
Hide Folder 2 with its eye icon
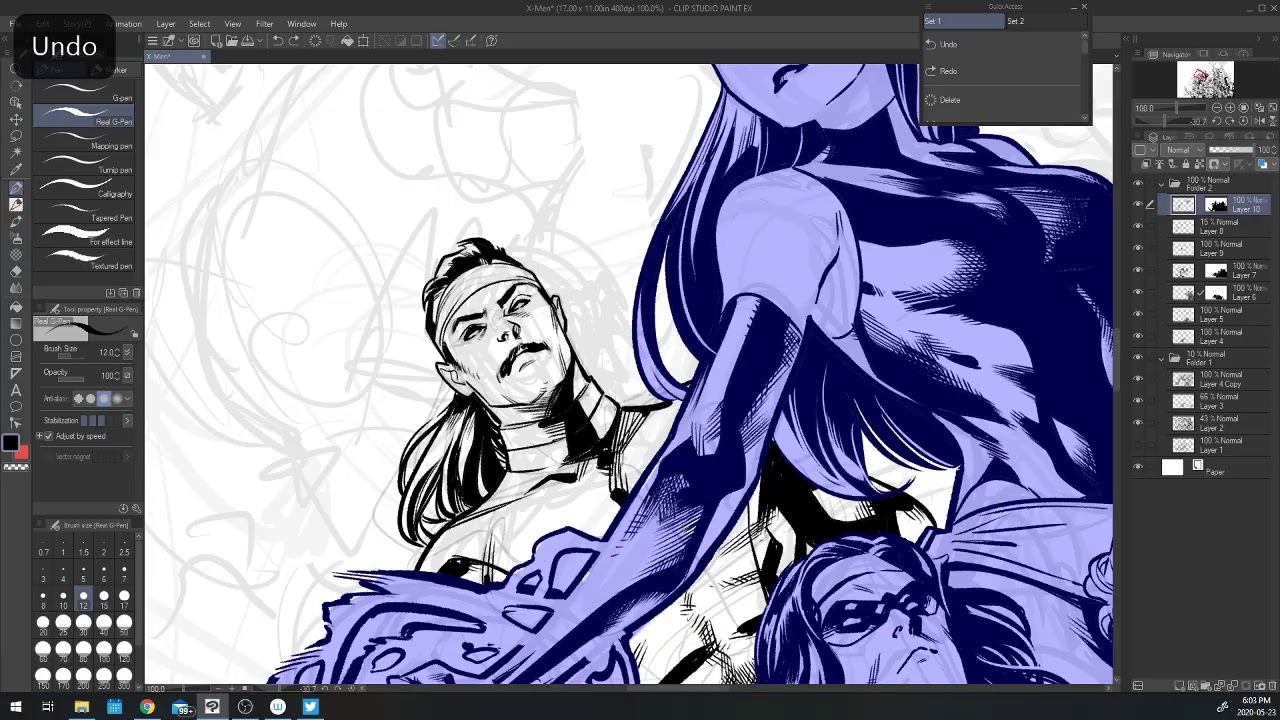[1137, 184]
